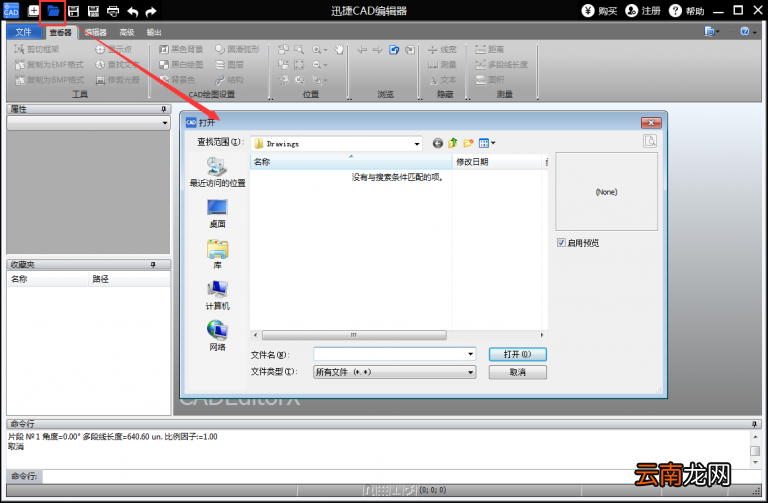Screen dimensions: 768x503
Task: Click the Print icon in the title bar
Action: (113, 11)
